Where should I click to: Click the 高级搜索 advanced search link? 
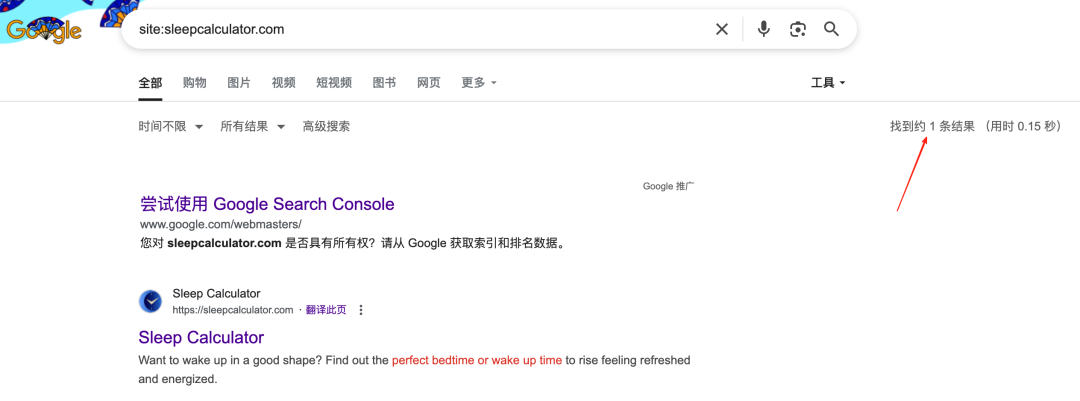pos(326,127)
